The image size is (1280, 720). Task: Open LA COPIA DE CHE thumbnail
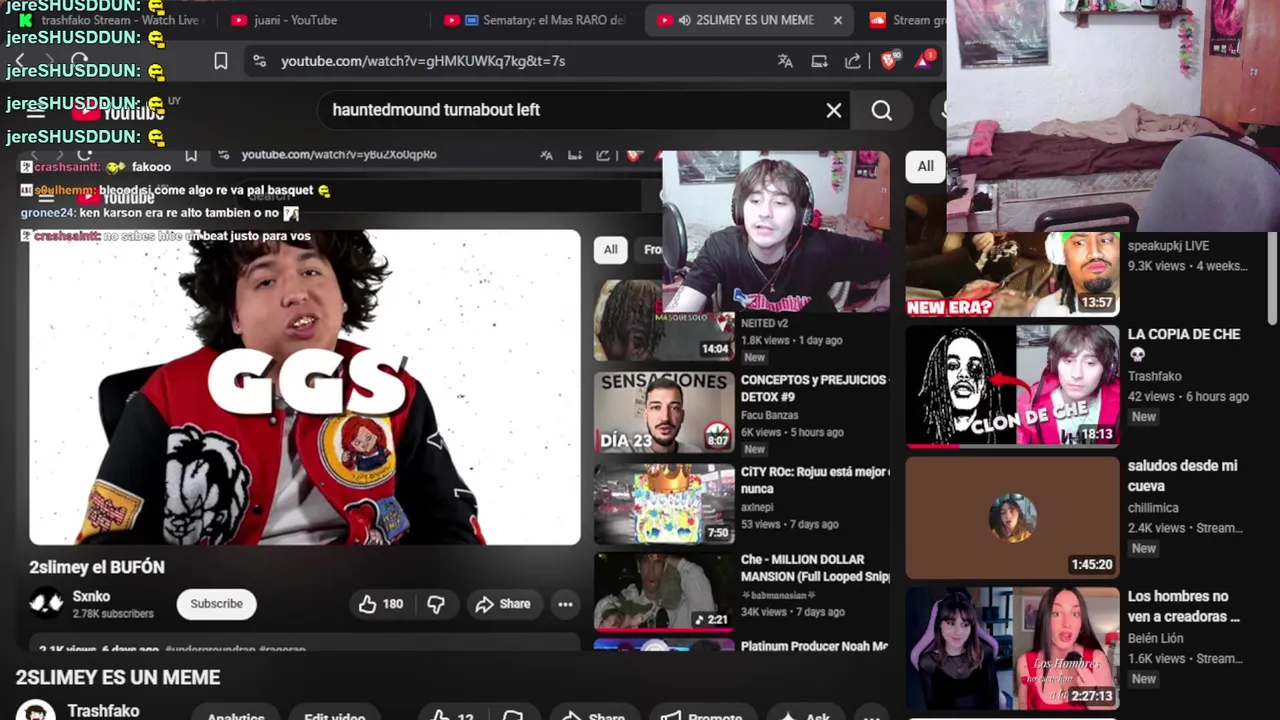(1012, 386)
